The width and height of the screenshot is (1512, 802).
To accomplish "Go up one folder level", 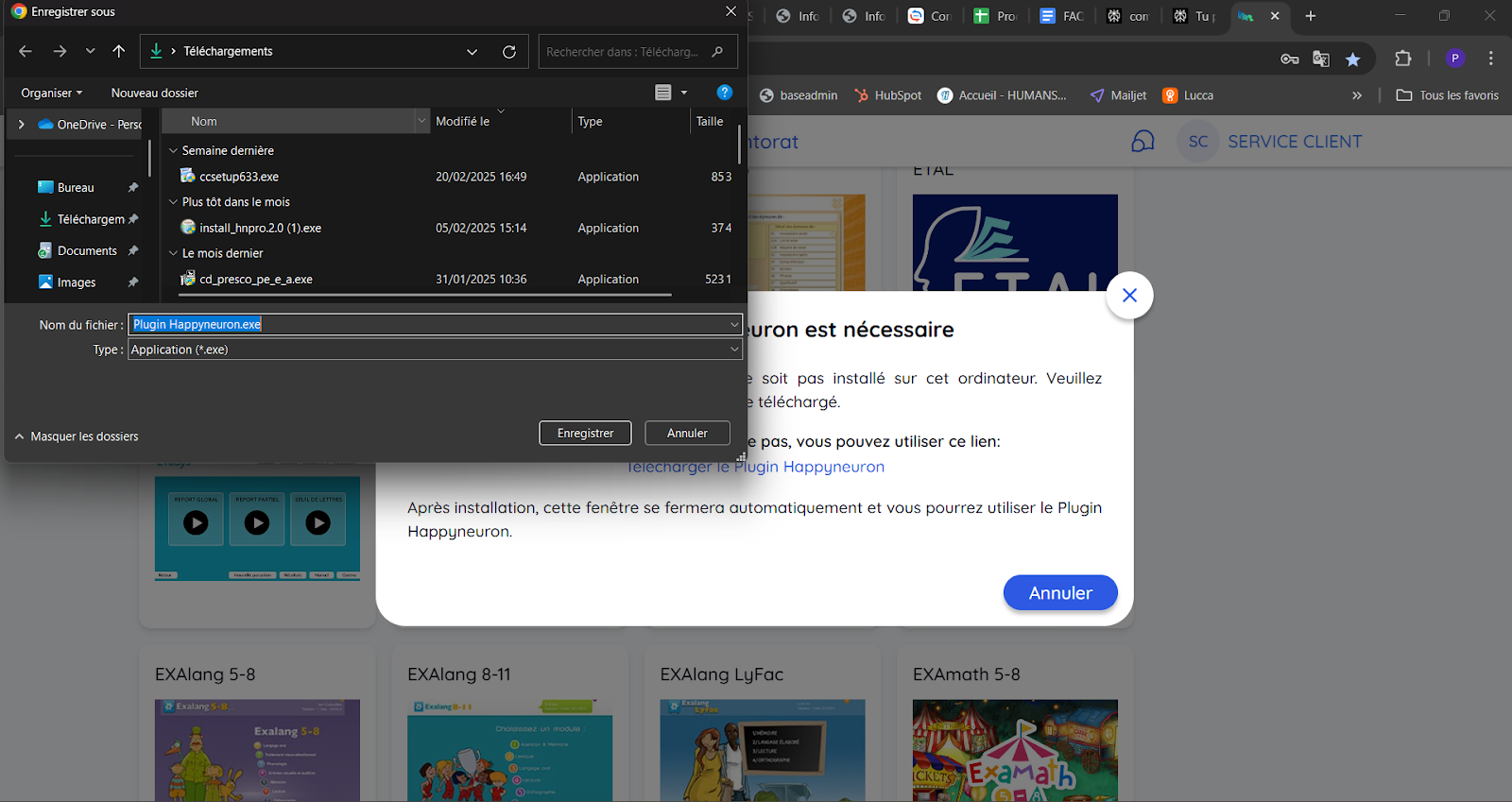I will (118, 51).
